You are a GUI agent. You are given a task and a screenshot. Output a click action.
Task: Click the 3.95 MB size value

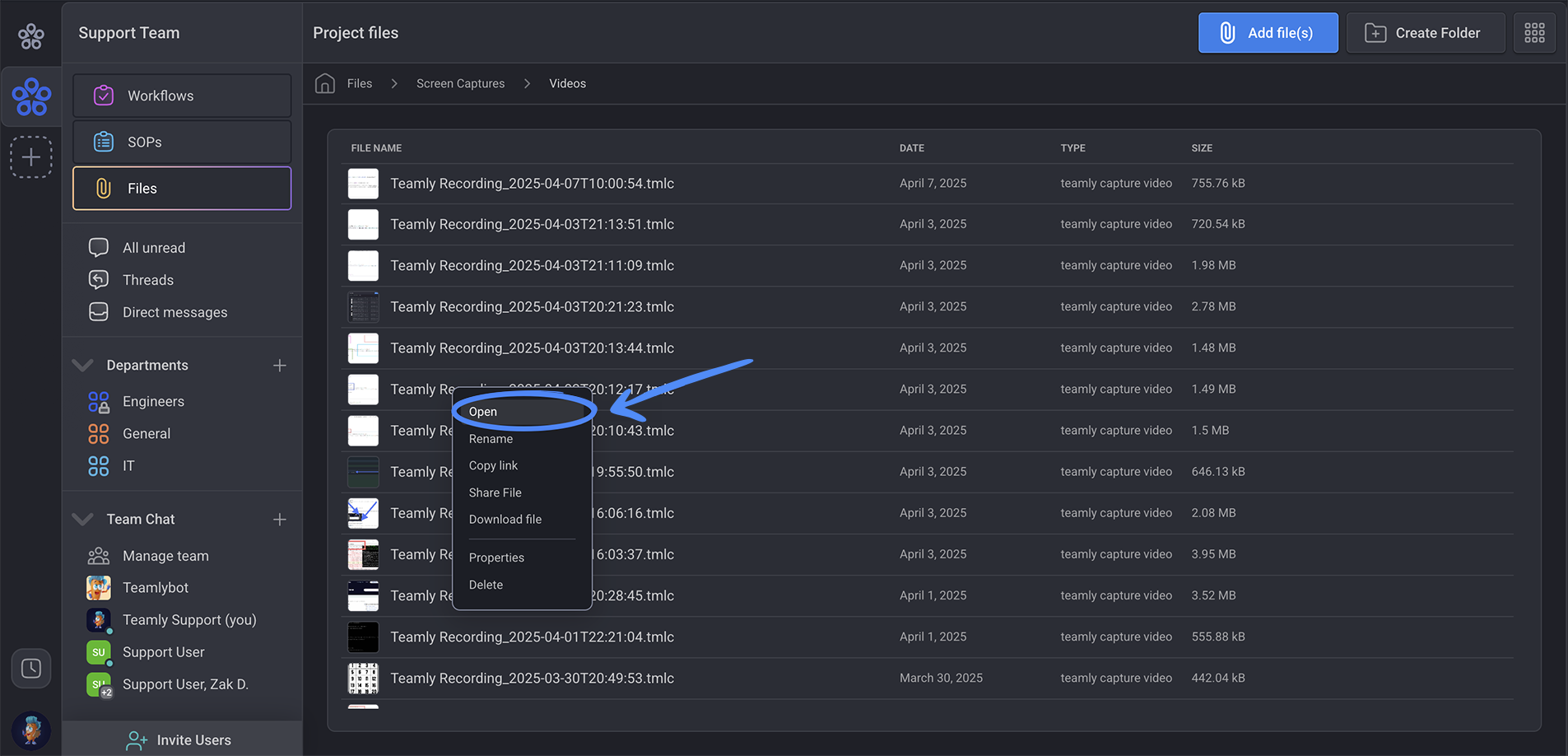click(1213, 554)
